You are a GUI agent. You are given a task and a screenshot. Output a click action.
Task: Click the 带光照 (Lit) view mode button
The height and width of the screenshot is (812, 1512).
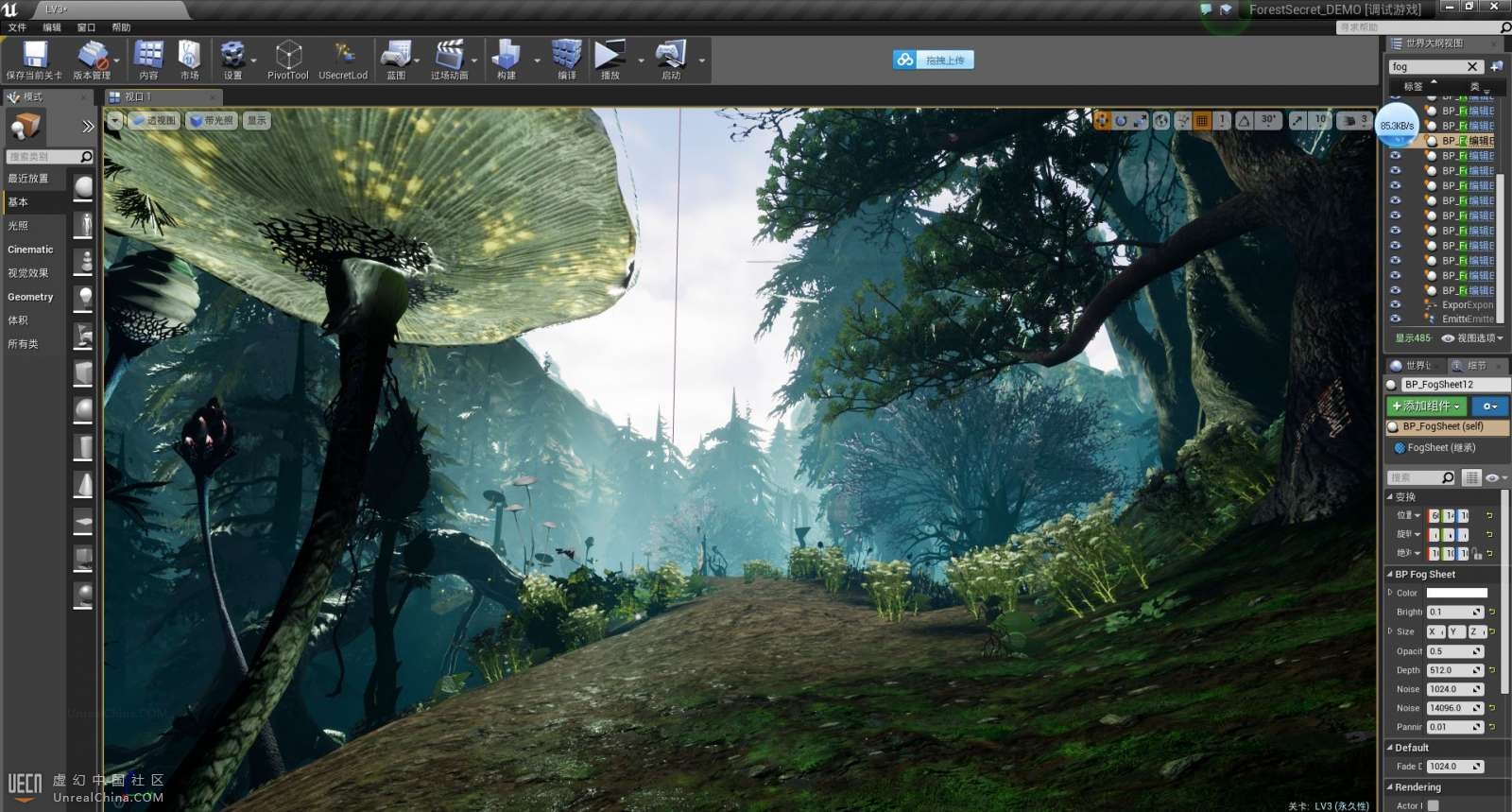point(213,121)
